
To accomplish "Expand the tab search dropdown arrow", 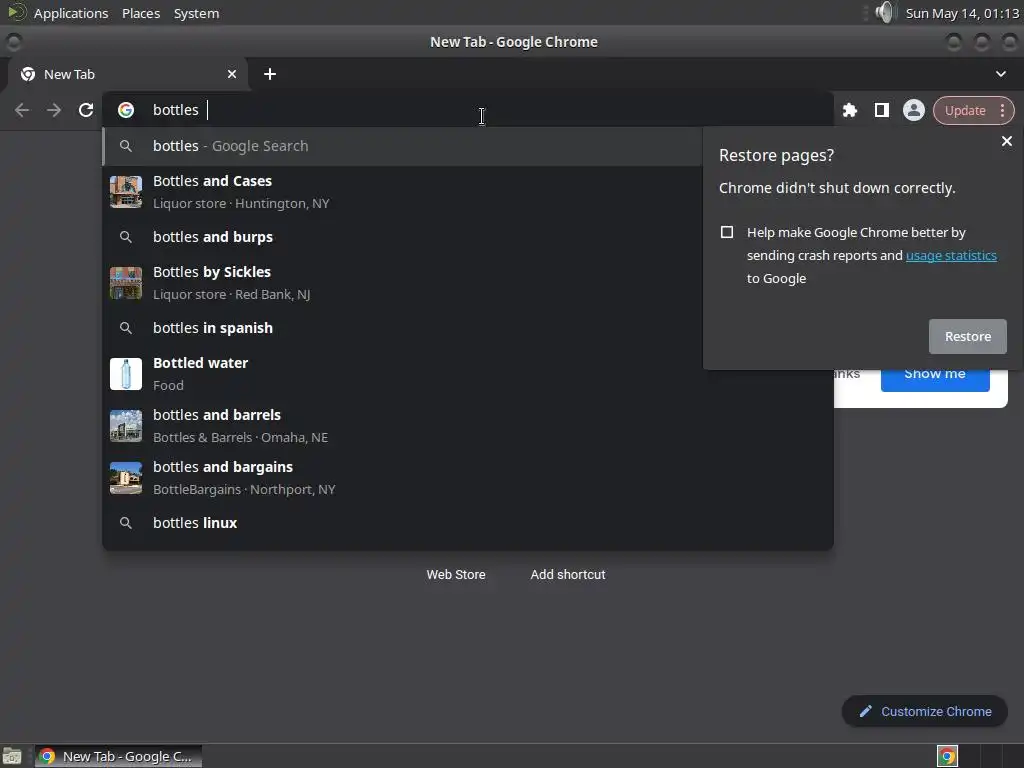I will point(1001,74).
